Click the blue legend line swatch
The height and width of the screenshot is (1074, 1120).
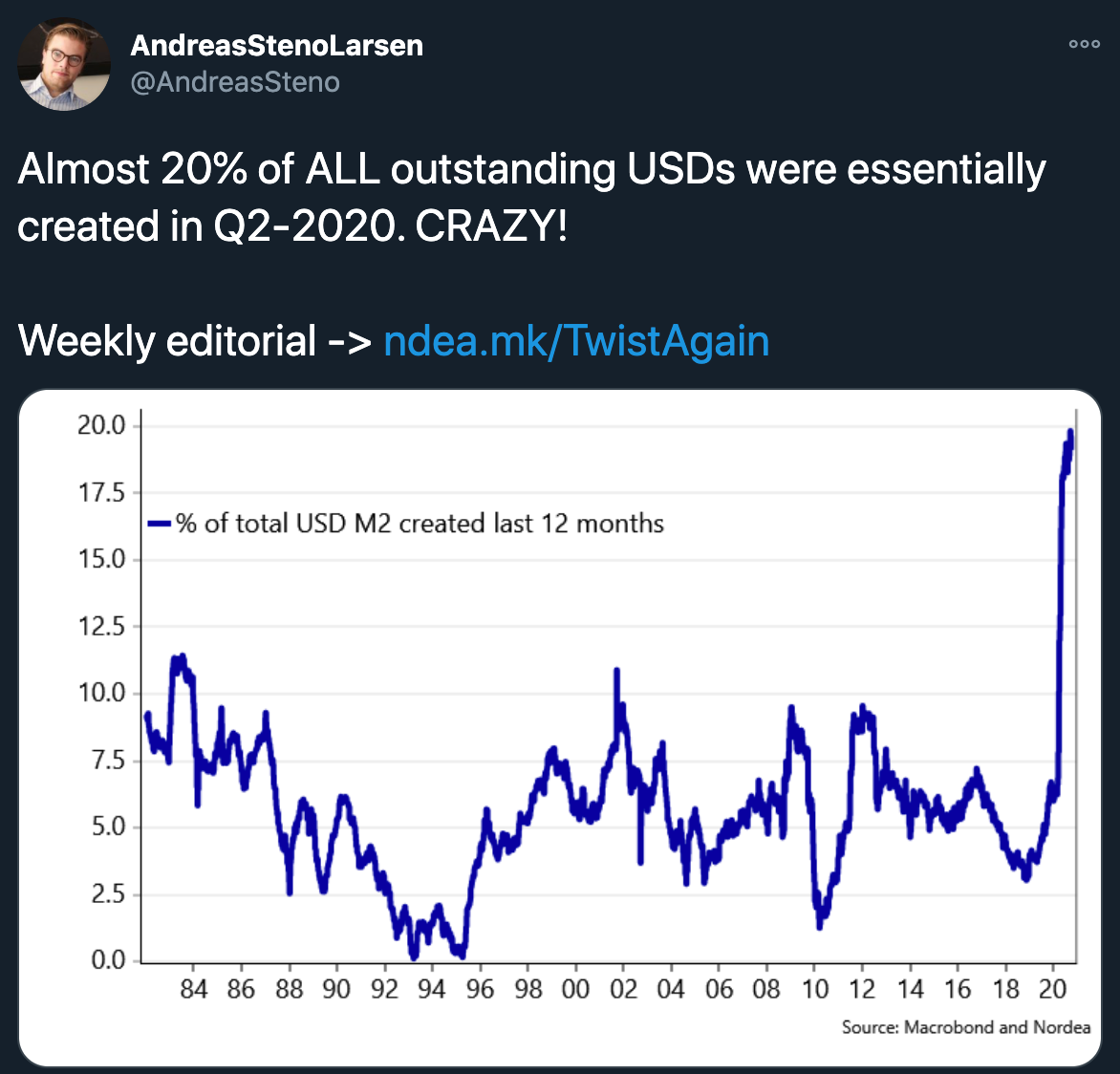pos(159,524)
